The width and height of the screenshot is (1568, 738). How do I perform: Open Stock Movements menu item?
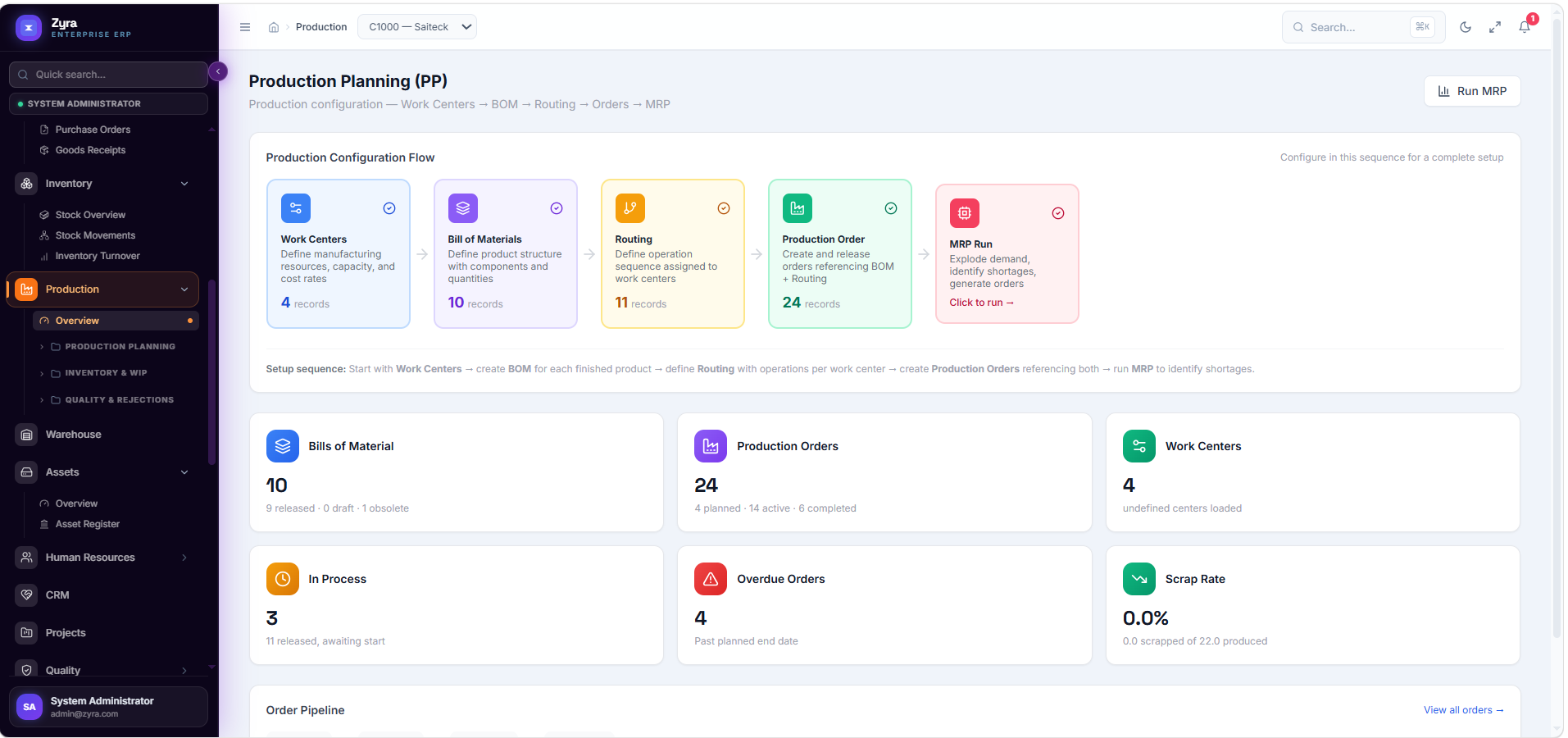[95, 235]
